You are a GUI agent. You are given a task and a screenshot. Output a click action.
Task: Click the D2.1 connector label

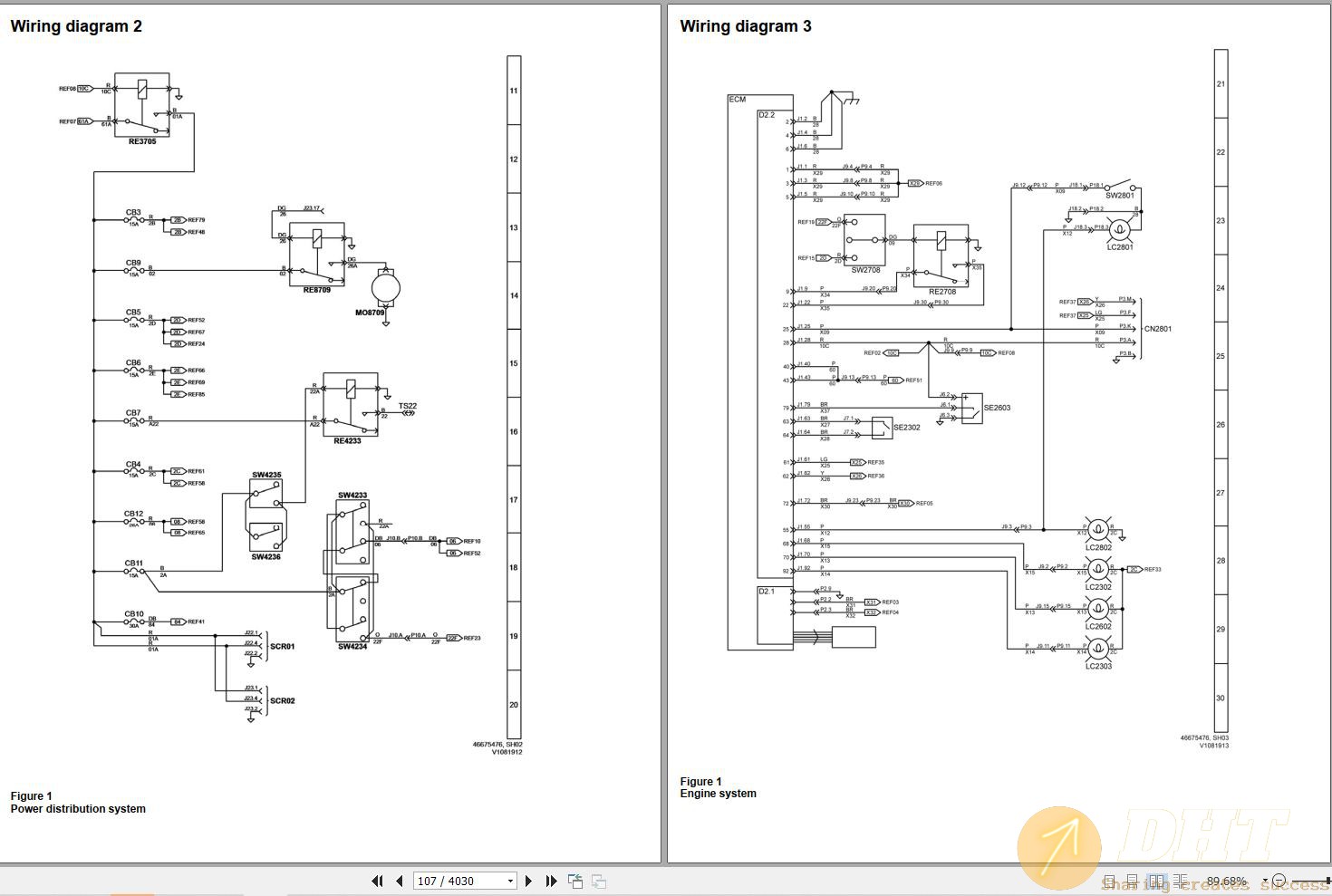pyautogui.click(x=767, y=592)
